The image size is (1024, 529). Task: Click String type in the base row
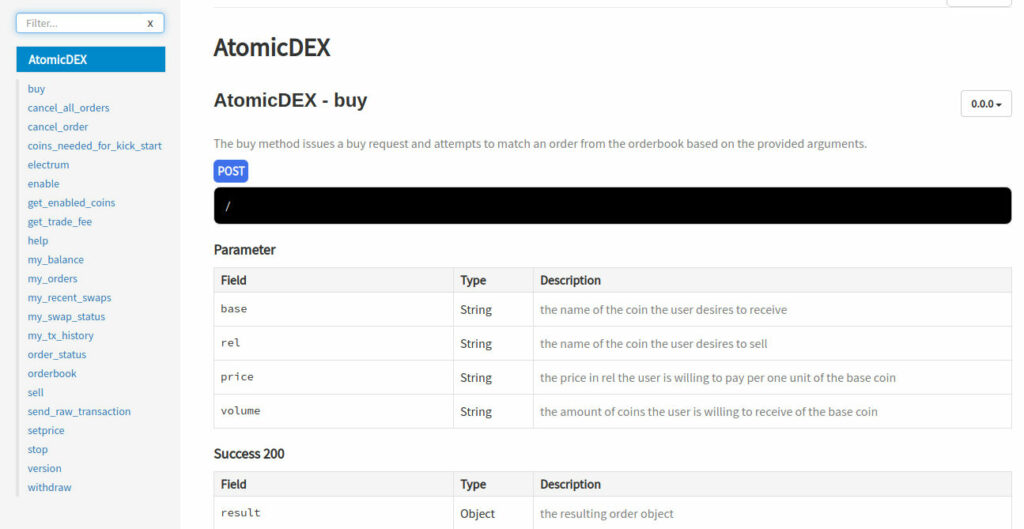pos(476,310)
